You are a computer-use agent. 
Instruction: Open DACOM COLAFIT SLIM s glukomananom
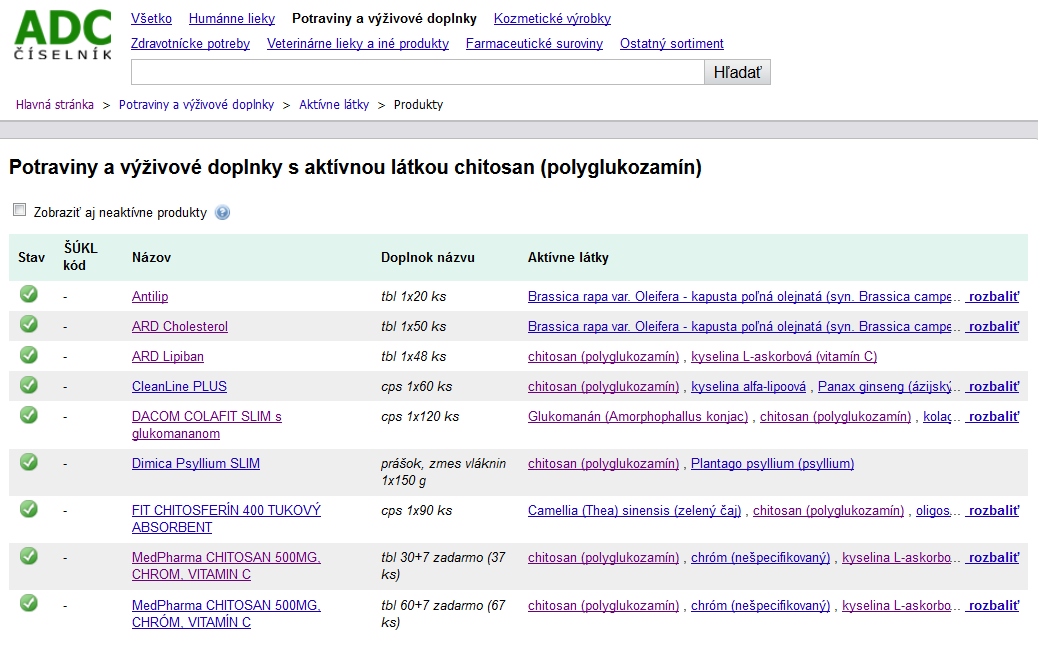[207, 425]
